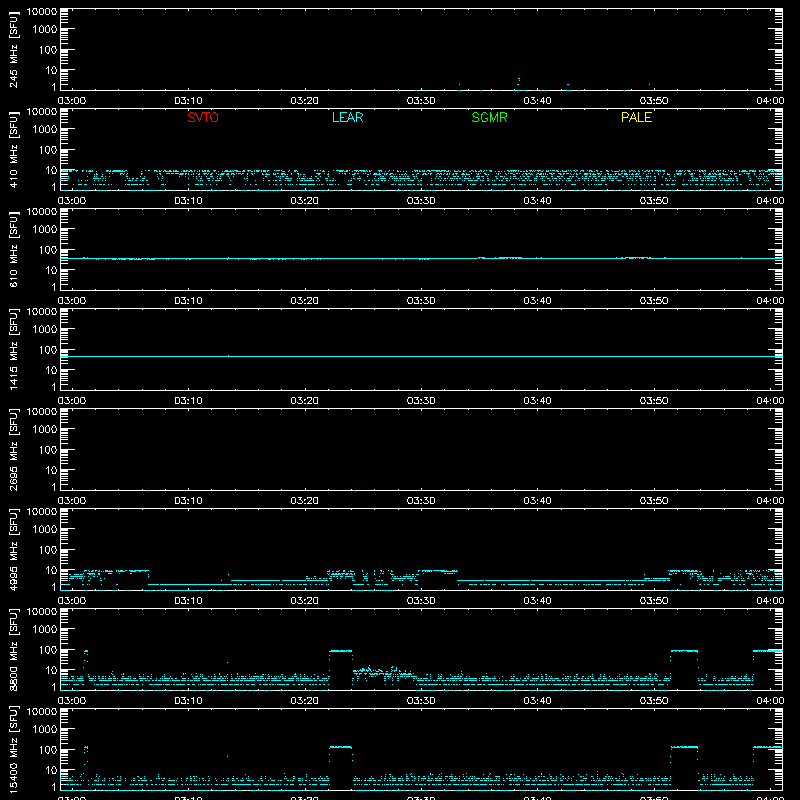This screenshot has width=800, height=800.
Task: Click 03:10 tick under the 245 MHz panel
Action: pos(188,101)
